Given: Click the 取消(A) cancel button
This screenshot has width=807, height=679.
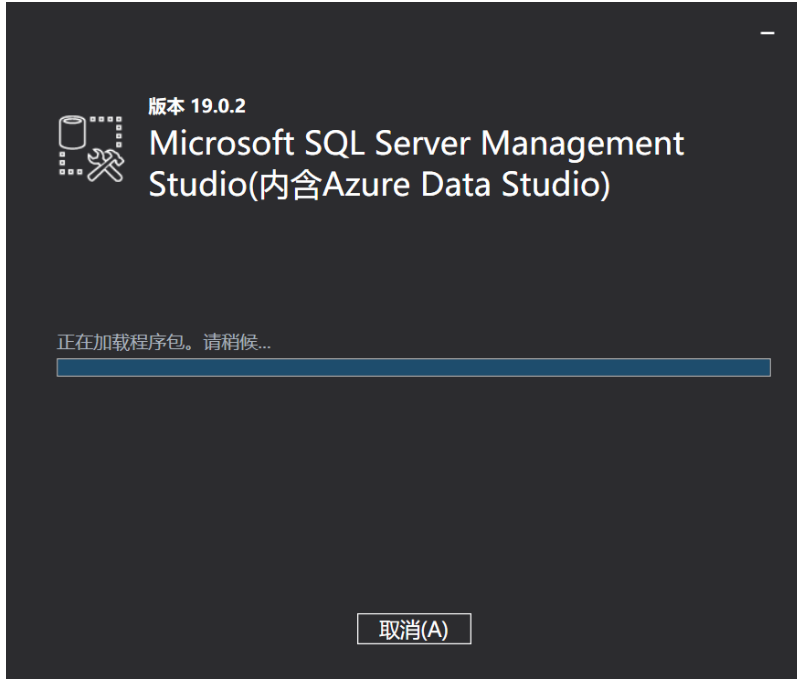Looking at the screenshot, I should tap(414, 629).
